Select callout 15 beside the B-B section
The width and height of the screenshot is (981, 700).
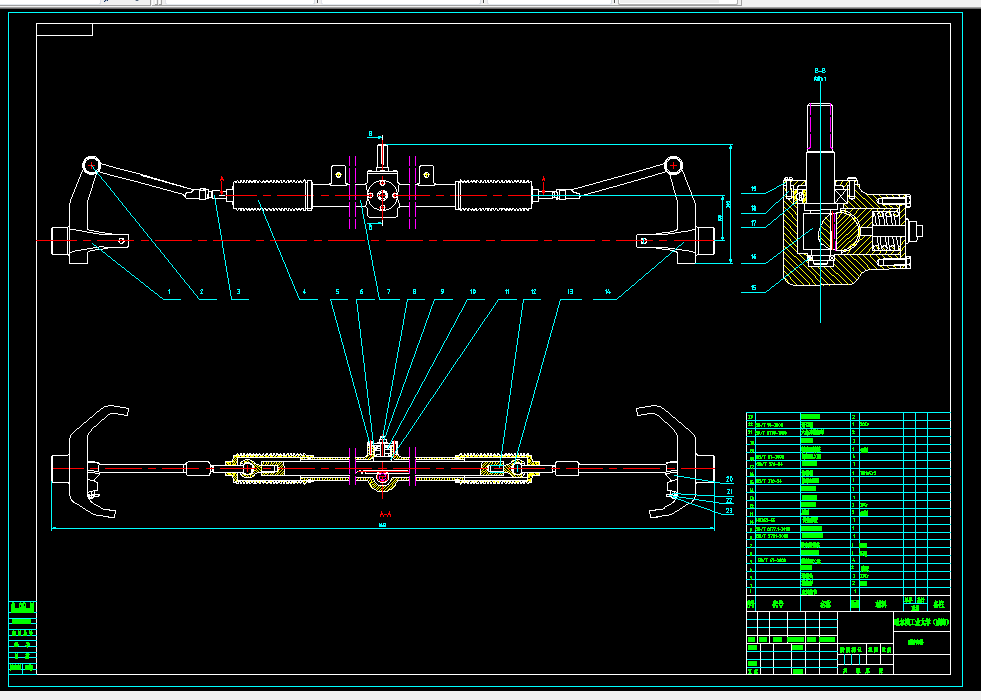click(x=754, y=288)
